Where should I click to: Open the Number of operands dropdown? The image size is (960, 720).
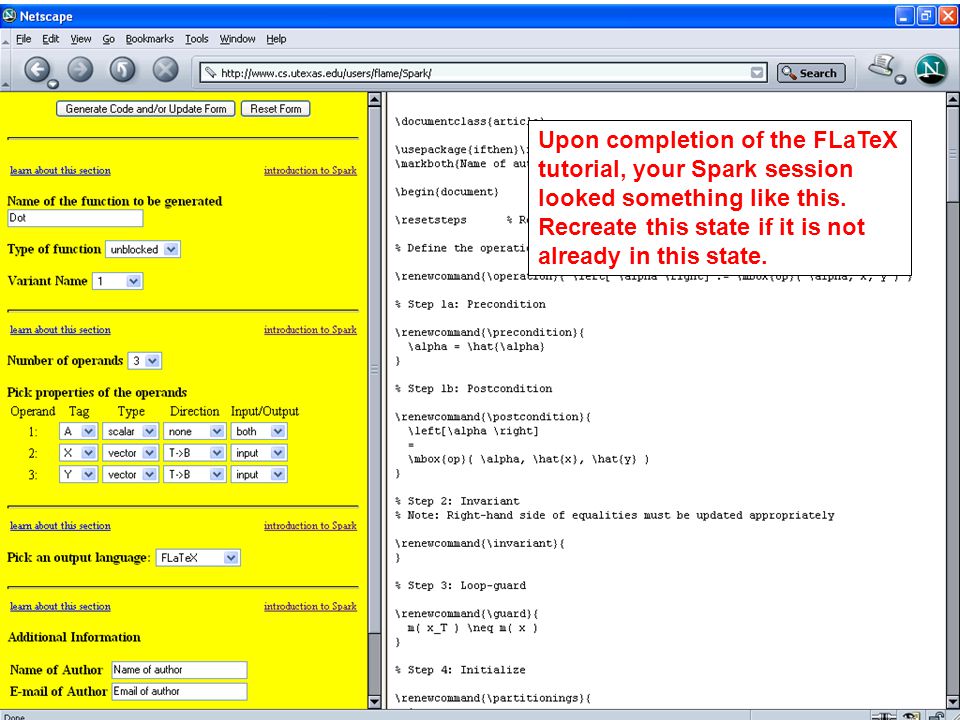click(144, 361)
